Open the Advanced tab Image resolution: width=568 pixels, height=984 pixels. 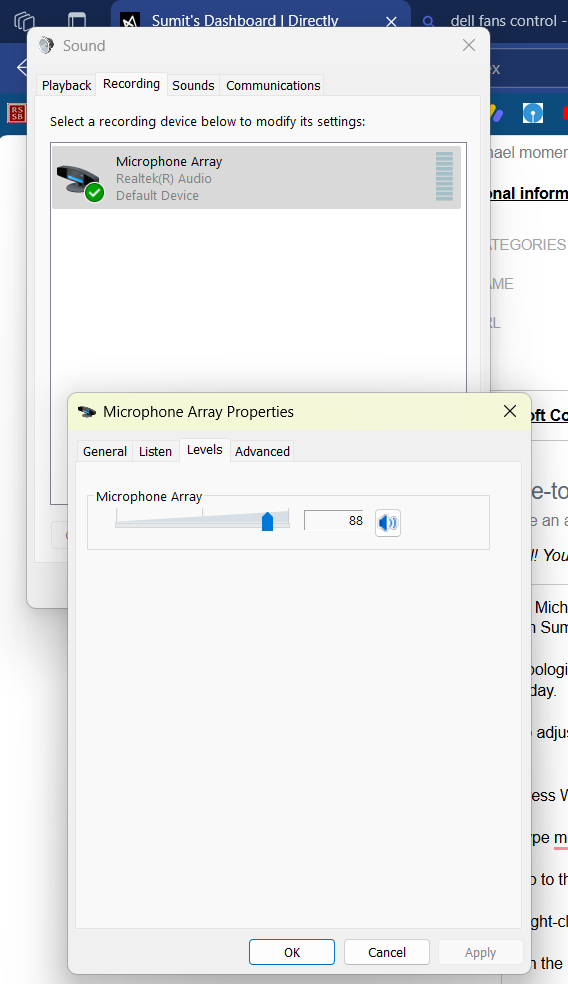click(x=262, y=451)
